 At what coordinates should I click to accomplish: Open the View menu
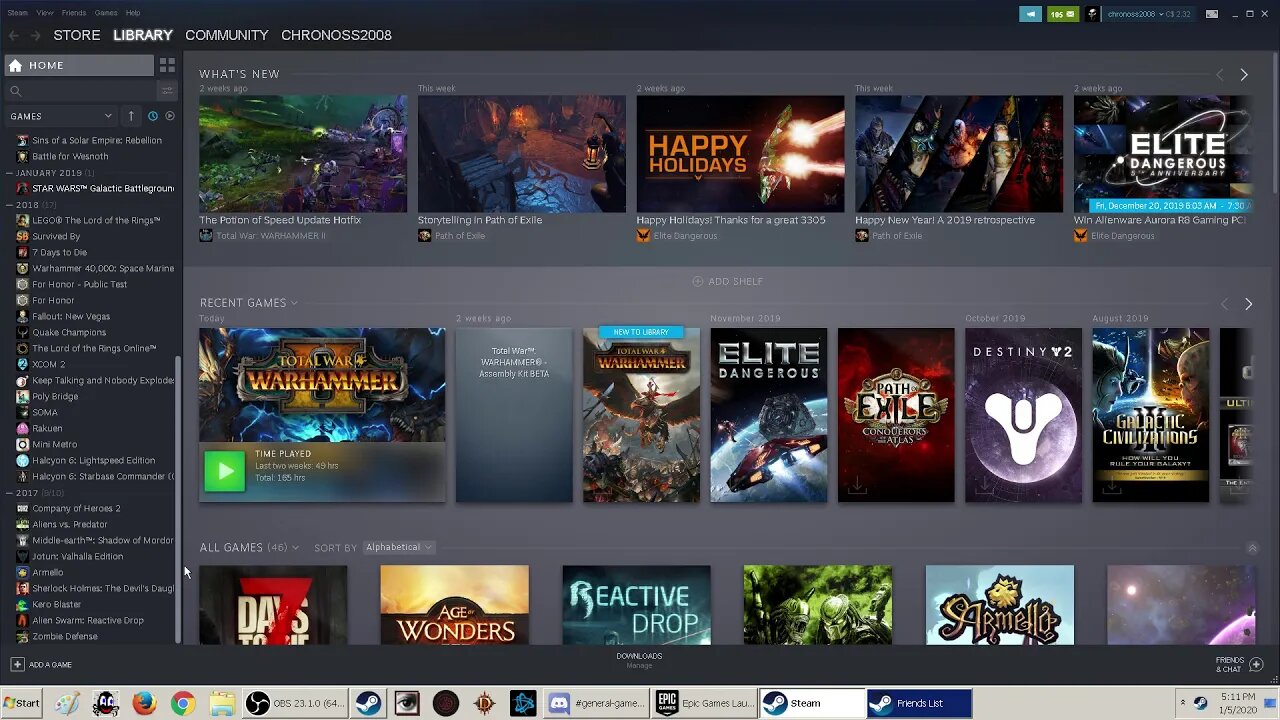coord(45,13)
